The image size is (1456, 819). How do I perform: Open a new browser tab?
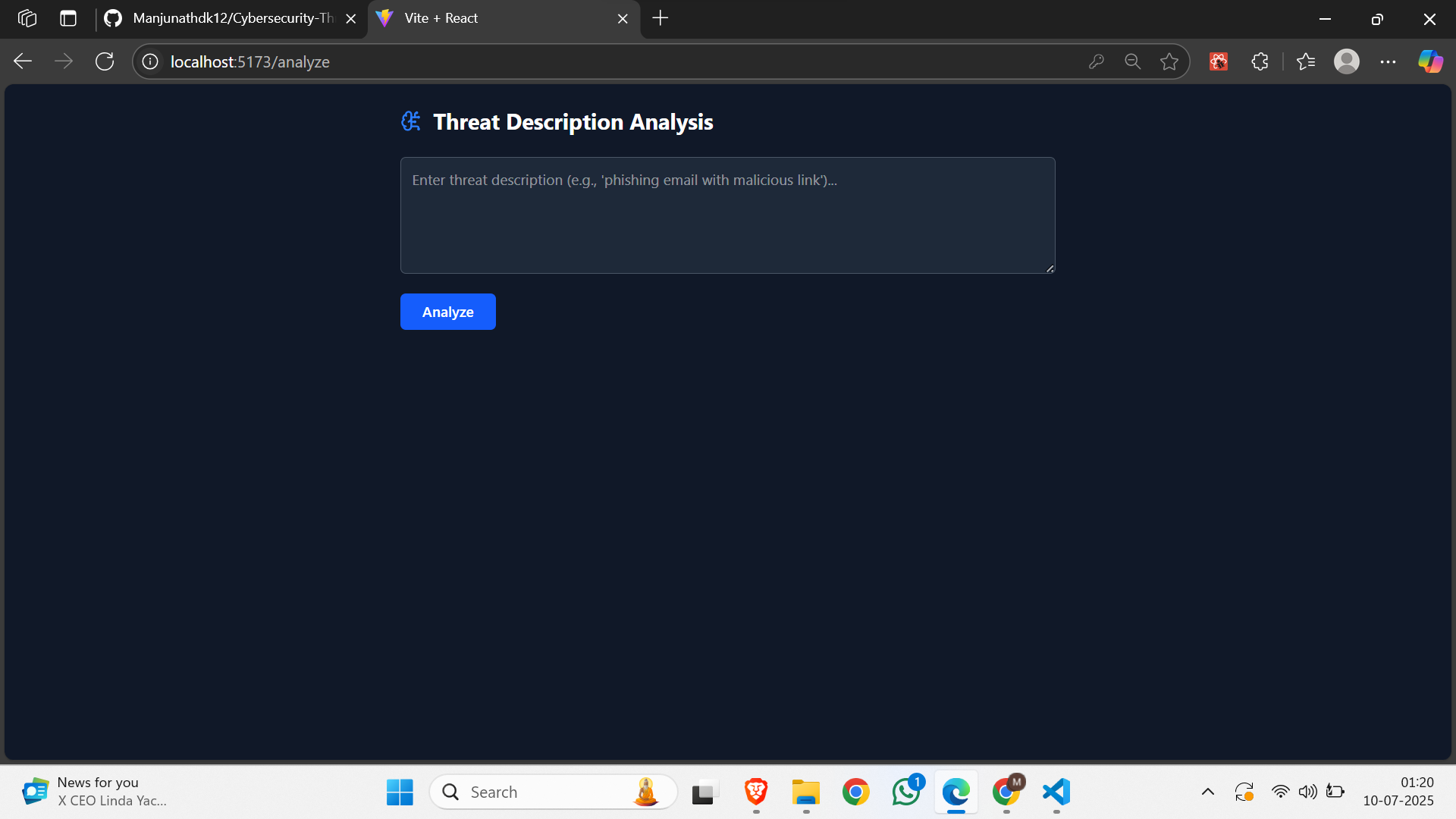coord(661,18)
